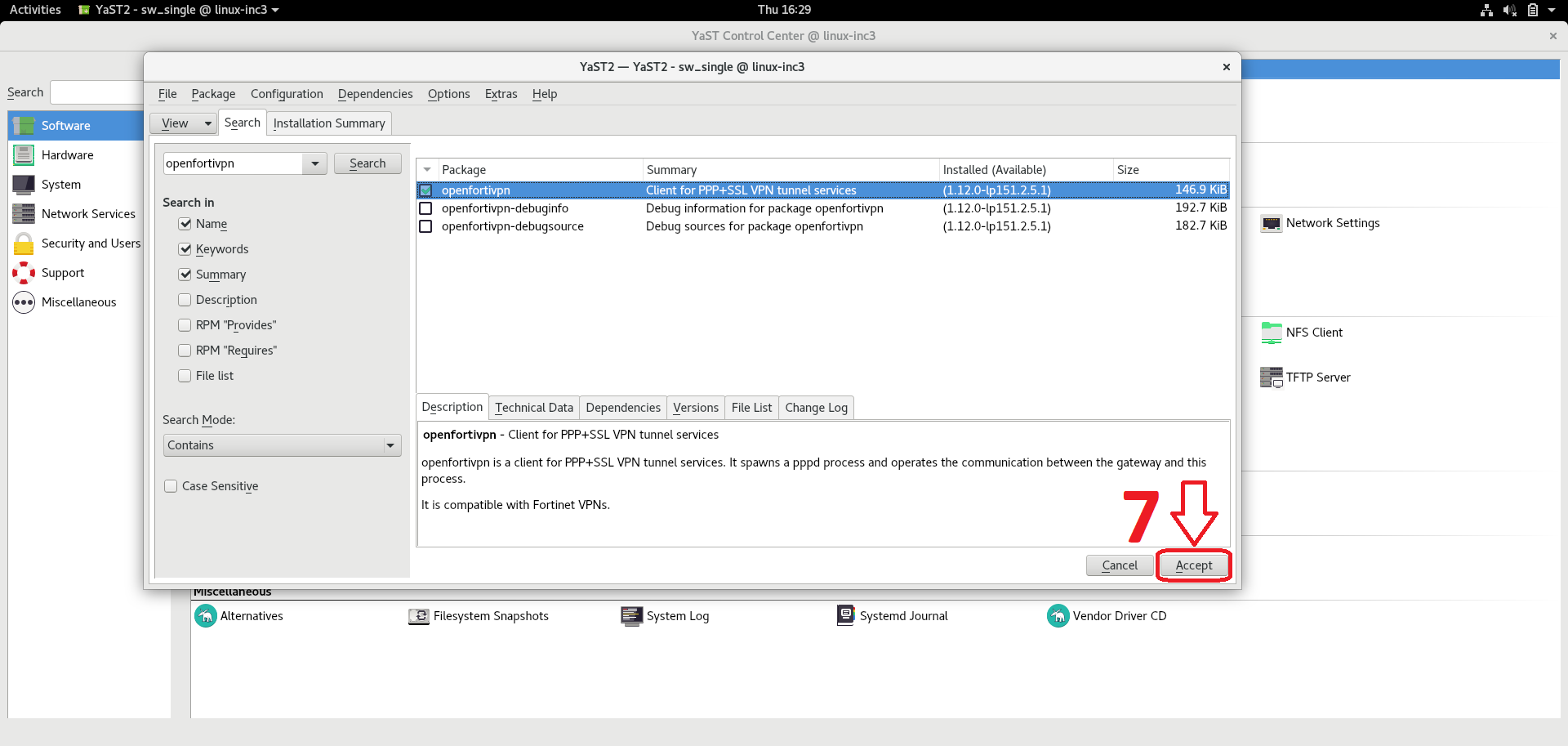
Task: Switch to the Installation Summary tab
Action: tap(329, 123)
